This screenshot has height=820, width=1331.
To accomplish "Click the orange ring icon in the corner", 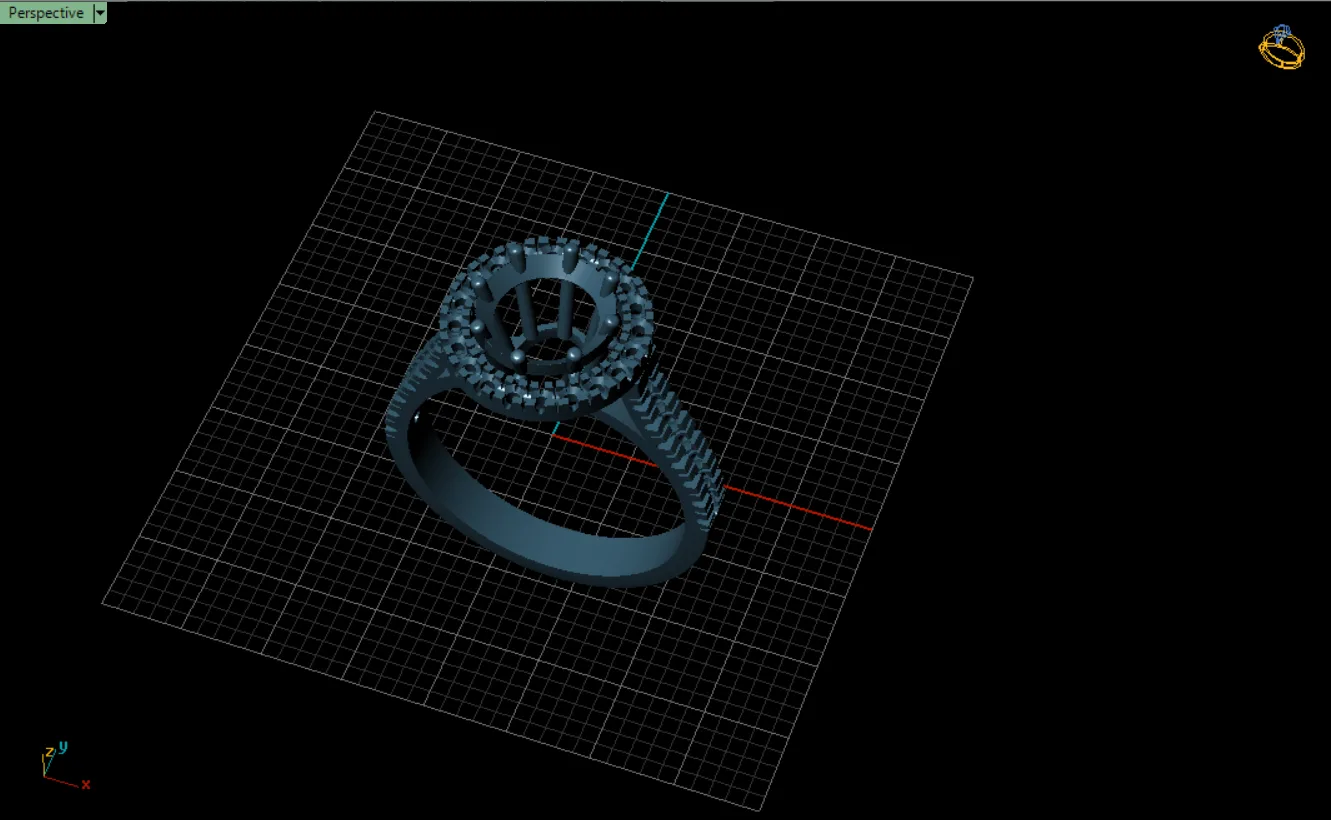I will point(1282,47).
